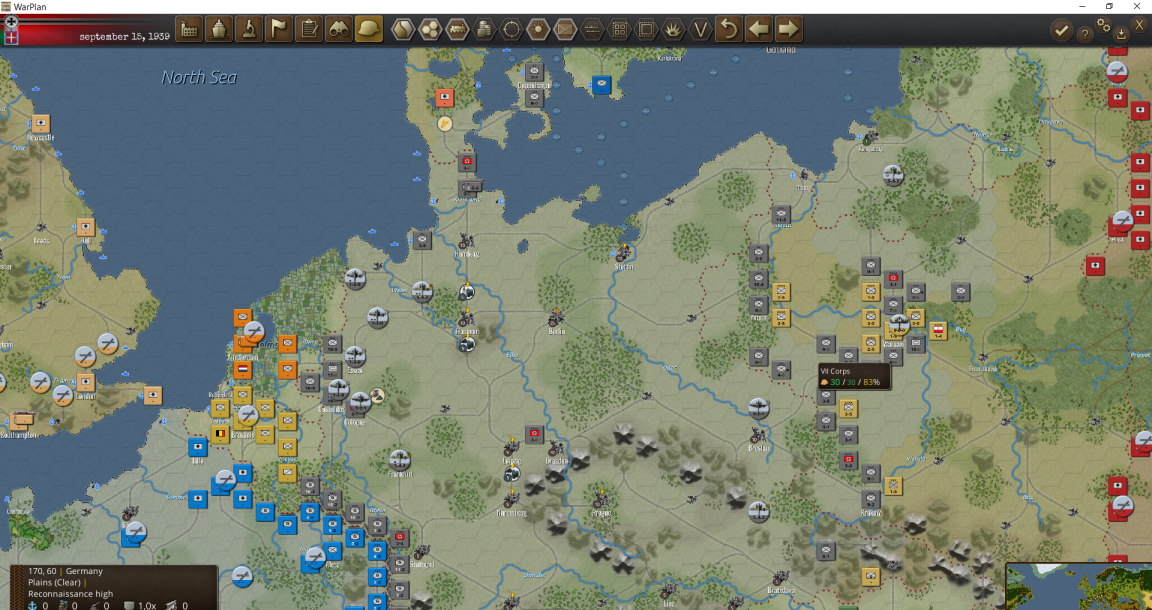The image size is (1152, 610).
Task: Click the North Sea label
Action: tap(199, 77)
